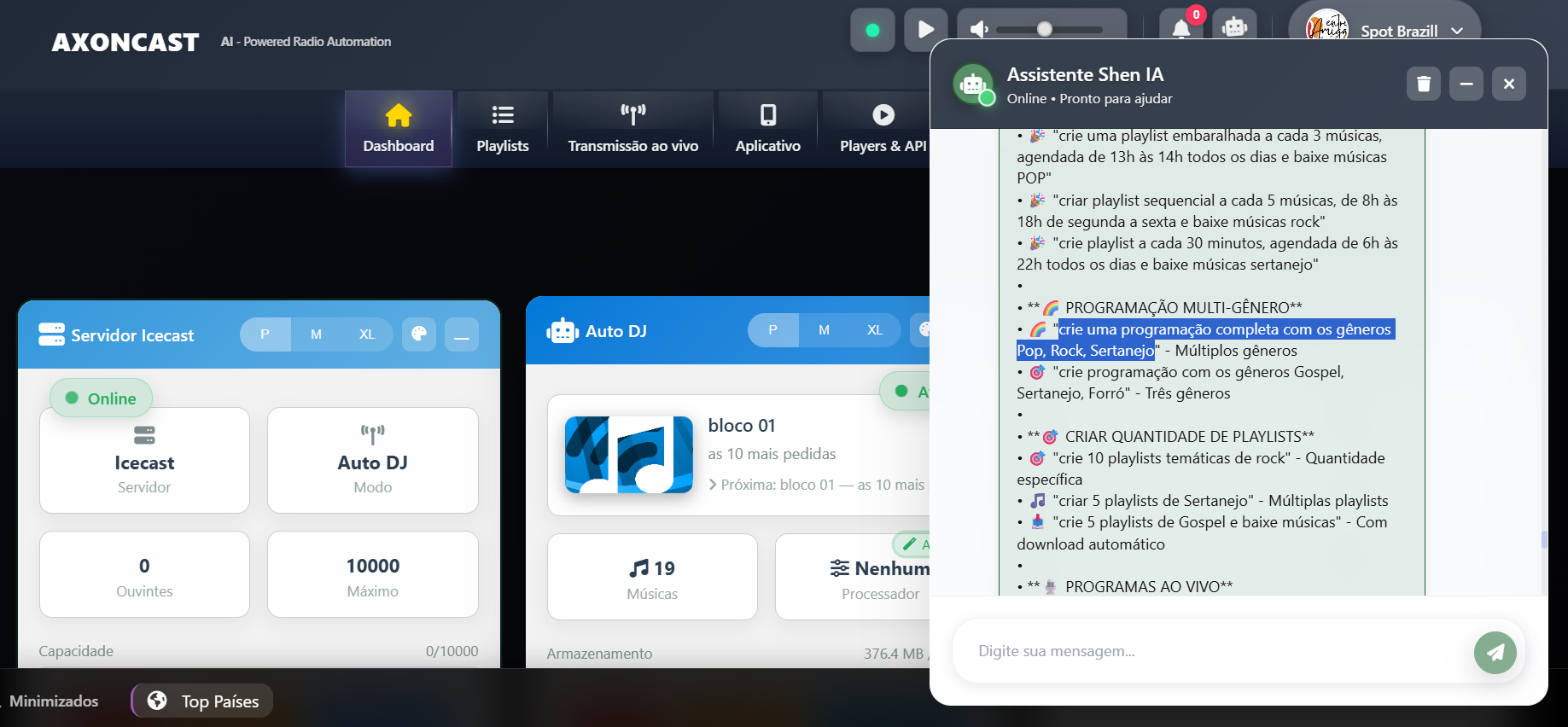
Task: Click the phone icon above Aplicativo
Action: [768, 114]
